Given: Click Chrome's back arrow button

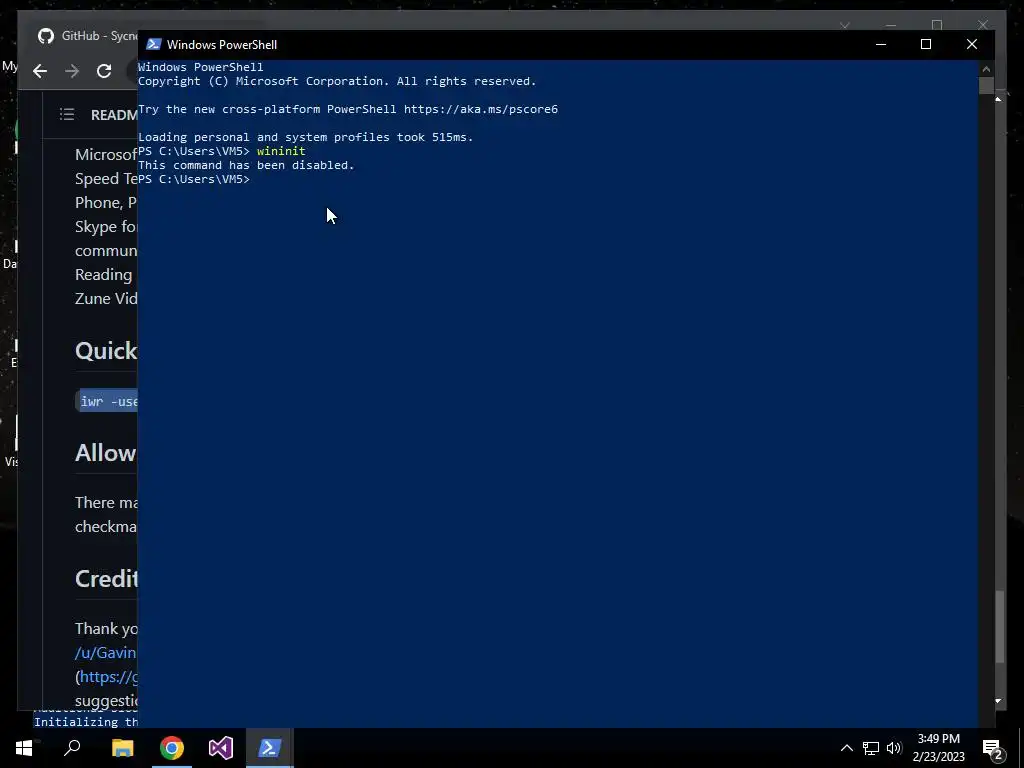Looking at the screenshot, I should pyautogui.click(x=40, y=71).
